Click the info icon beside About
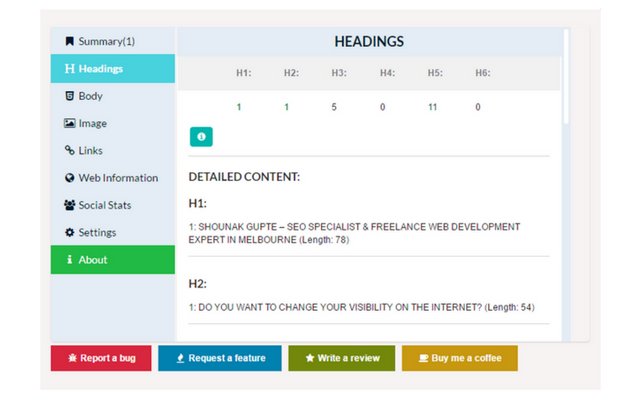Image resolution: width=640 pixels, height=400 pixels. click(x=69, y=259)
